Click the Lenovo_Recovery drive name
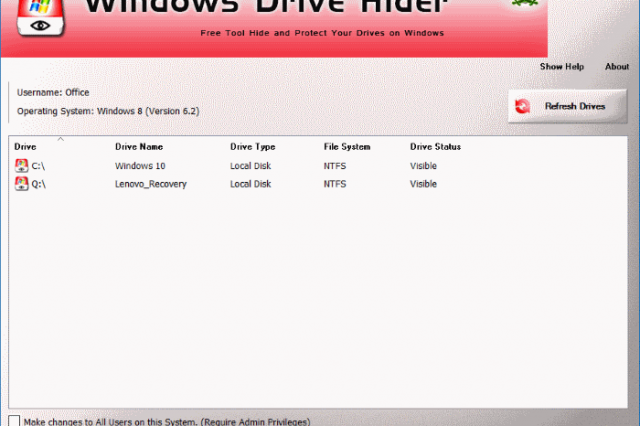The width and height of the screenshot is (640, 426). pyautogui.click(x=151, y=184)
